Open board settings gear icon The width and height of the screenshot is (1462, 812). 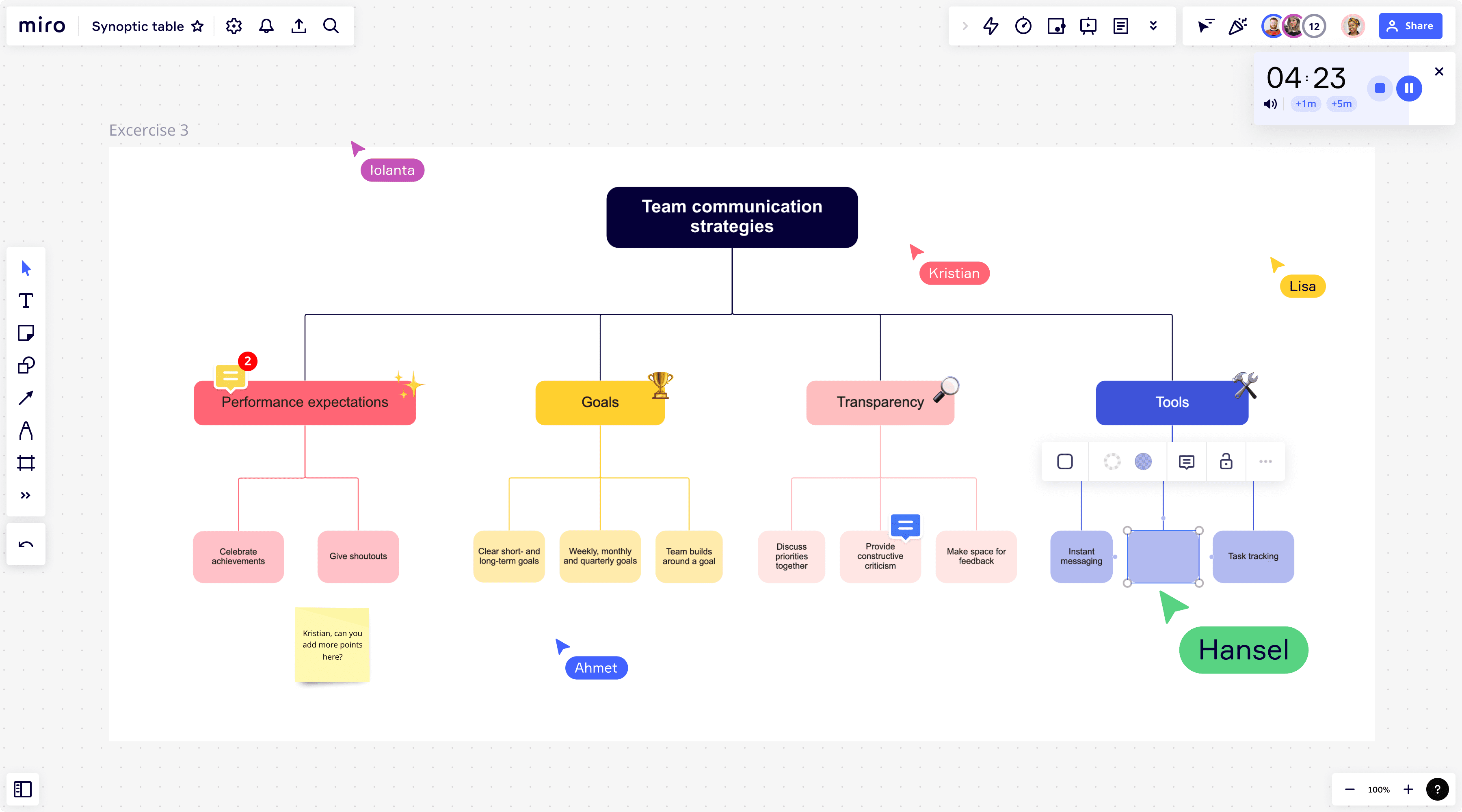(x=234, y=26)
